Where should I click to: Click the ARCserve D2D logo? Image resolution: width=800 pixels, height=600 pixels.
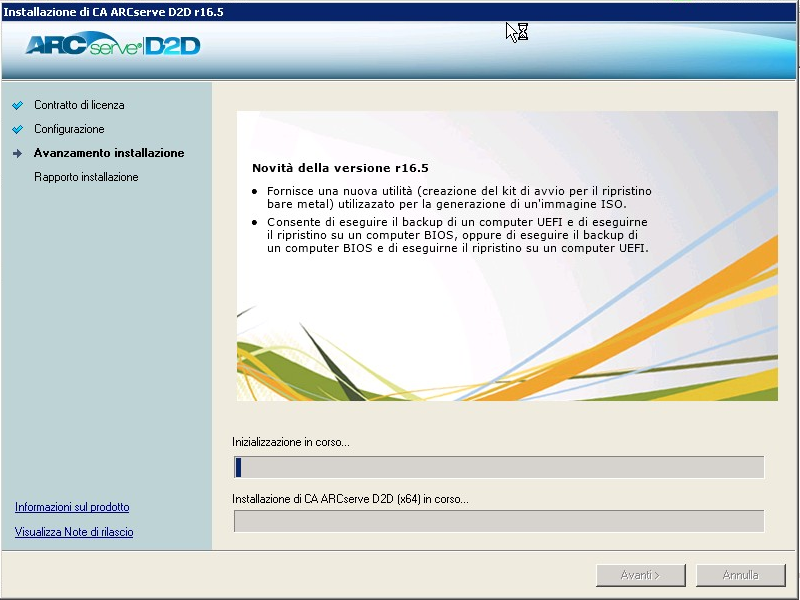click(x=113, y=45)
